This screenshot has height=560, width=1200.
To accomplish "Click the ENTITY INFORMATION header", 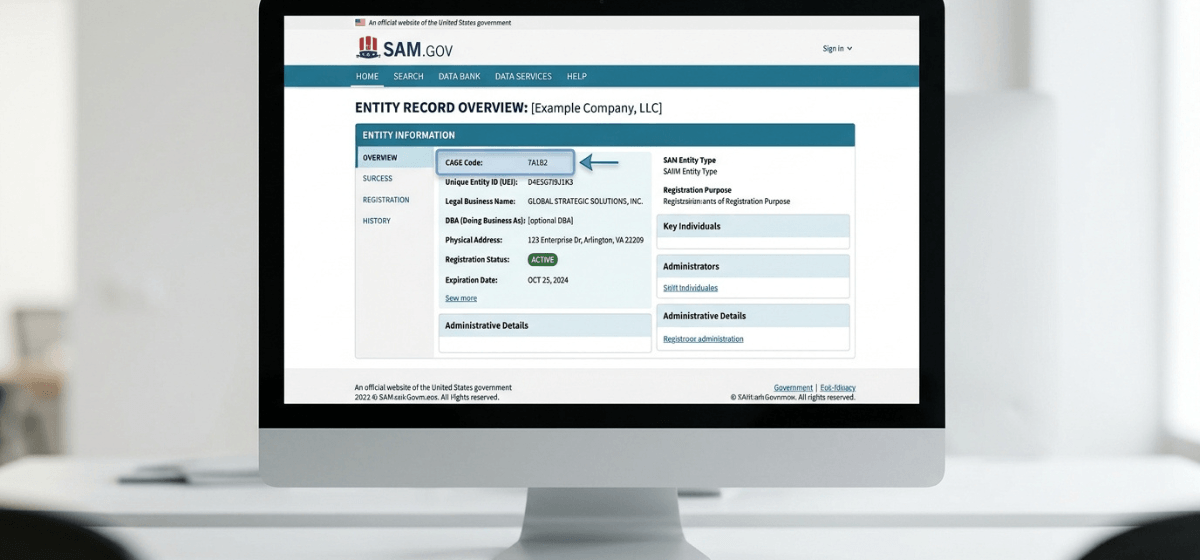I will (605, 135).
